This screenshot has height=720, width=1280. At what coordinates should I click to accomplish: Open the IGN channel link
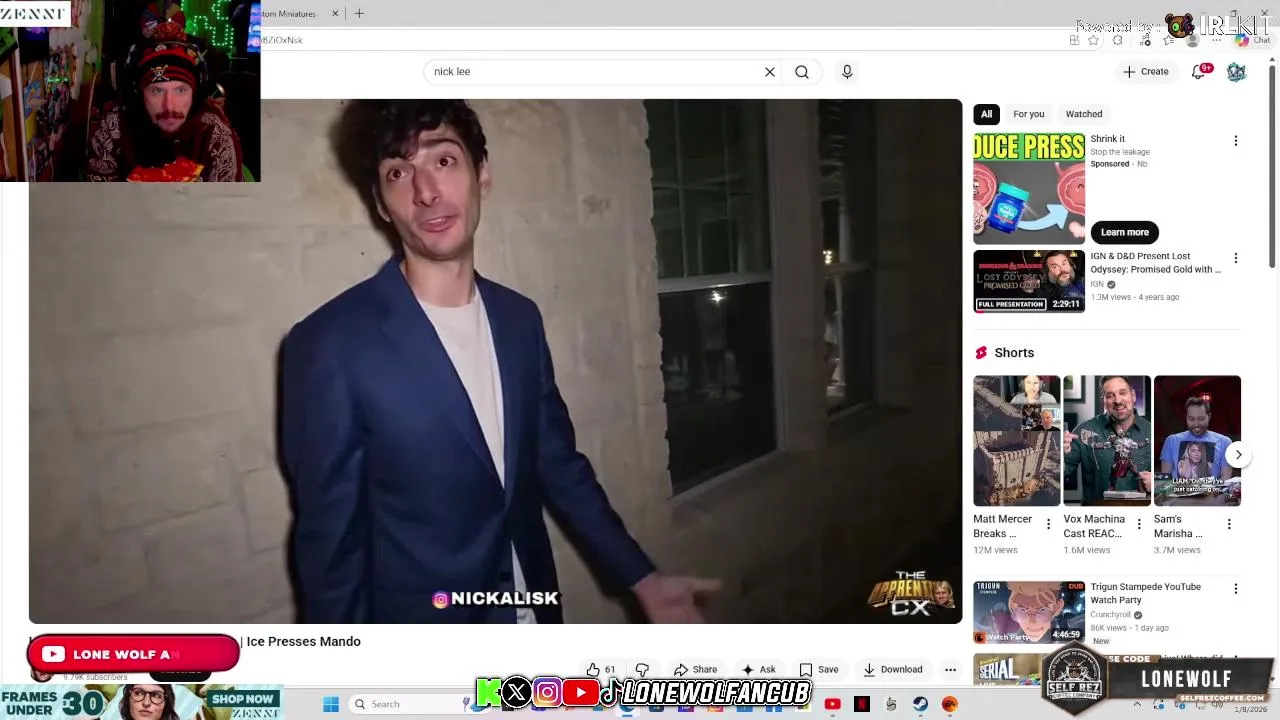(1097, 284)
